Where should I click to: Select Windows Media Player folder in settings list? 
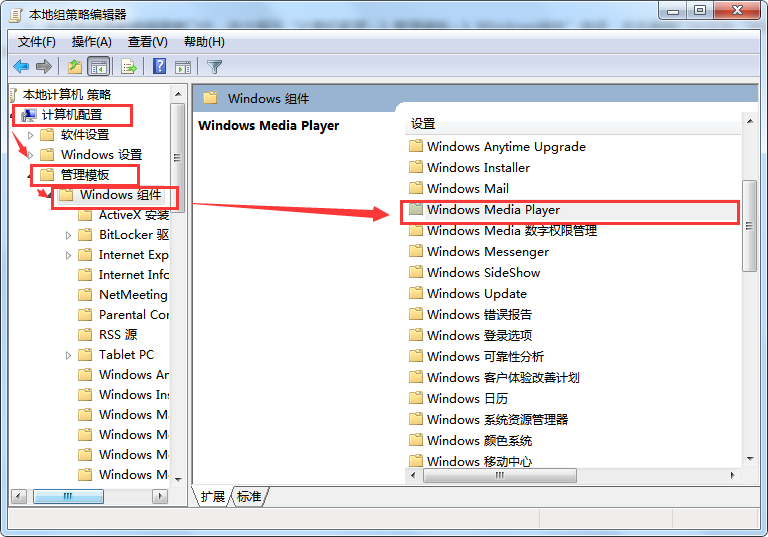[492, 210]
